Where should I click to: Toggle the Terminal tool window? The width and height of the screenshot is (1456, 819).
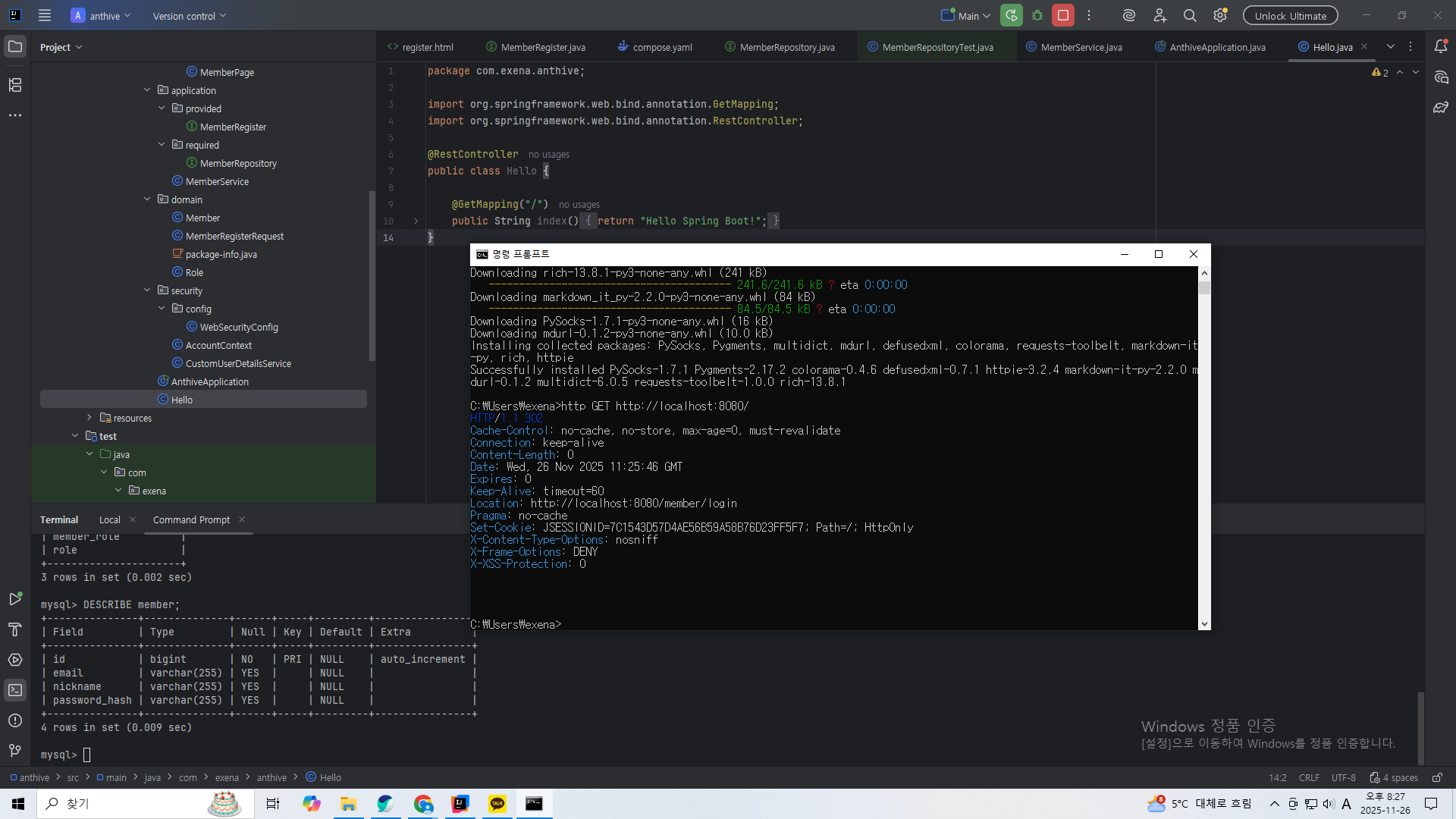[x=15, y=690]
